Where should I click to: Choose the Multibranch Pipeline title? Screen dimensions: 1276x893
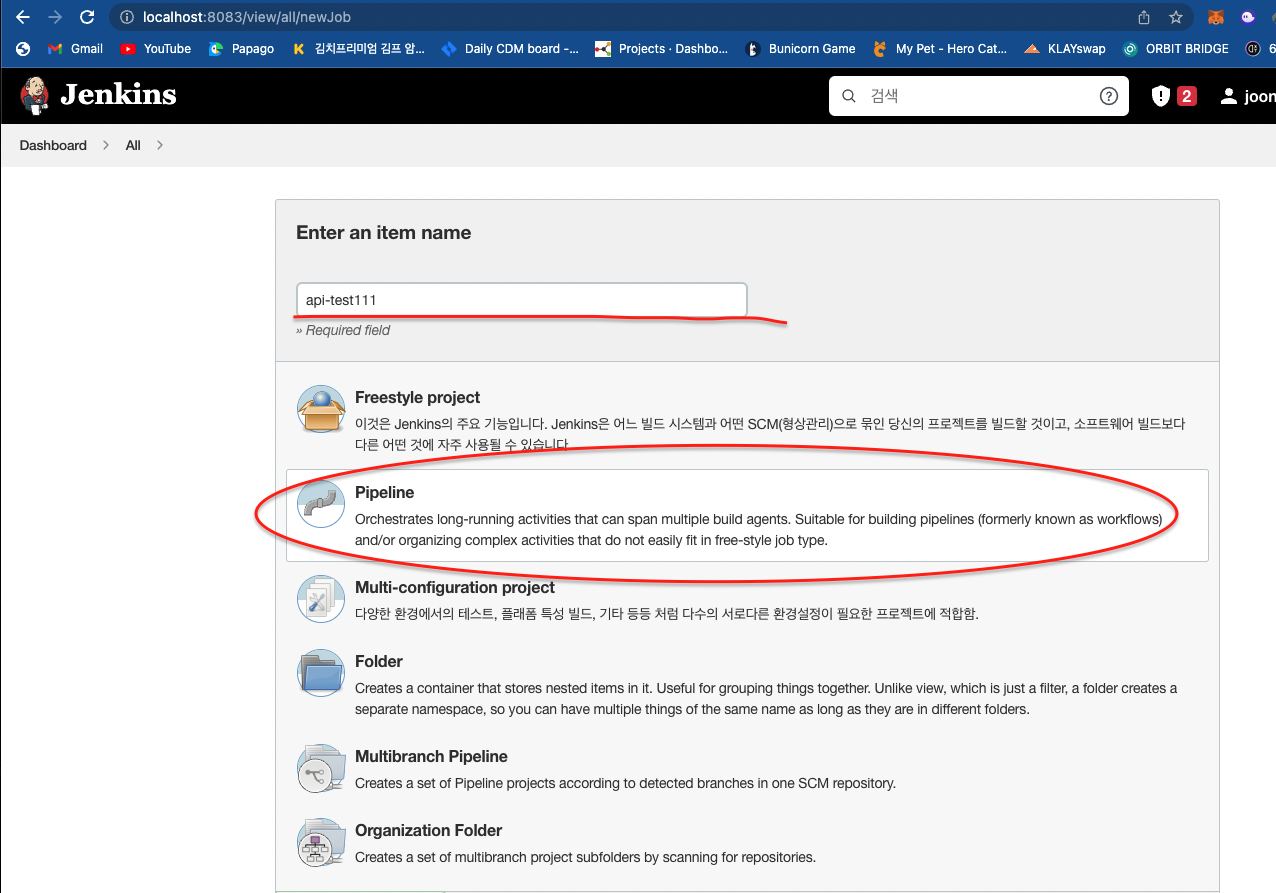(431, 756)
